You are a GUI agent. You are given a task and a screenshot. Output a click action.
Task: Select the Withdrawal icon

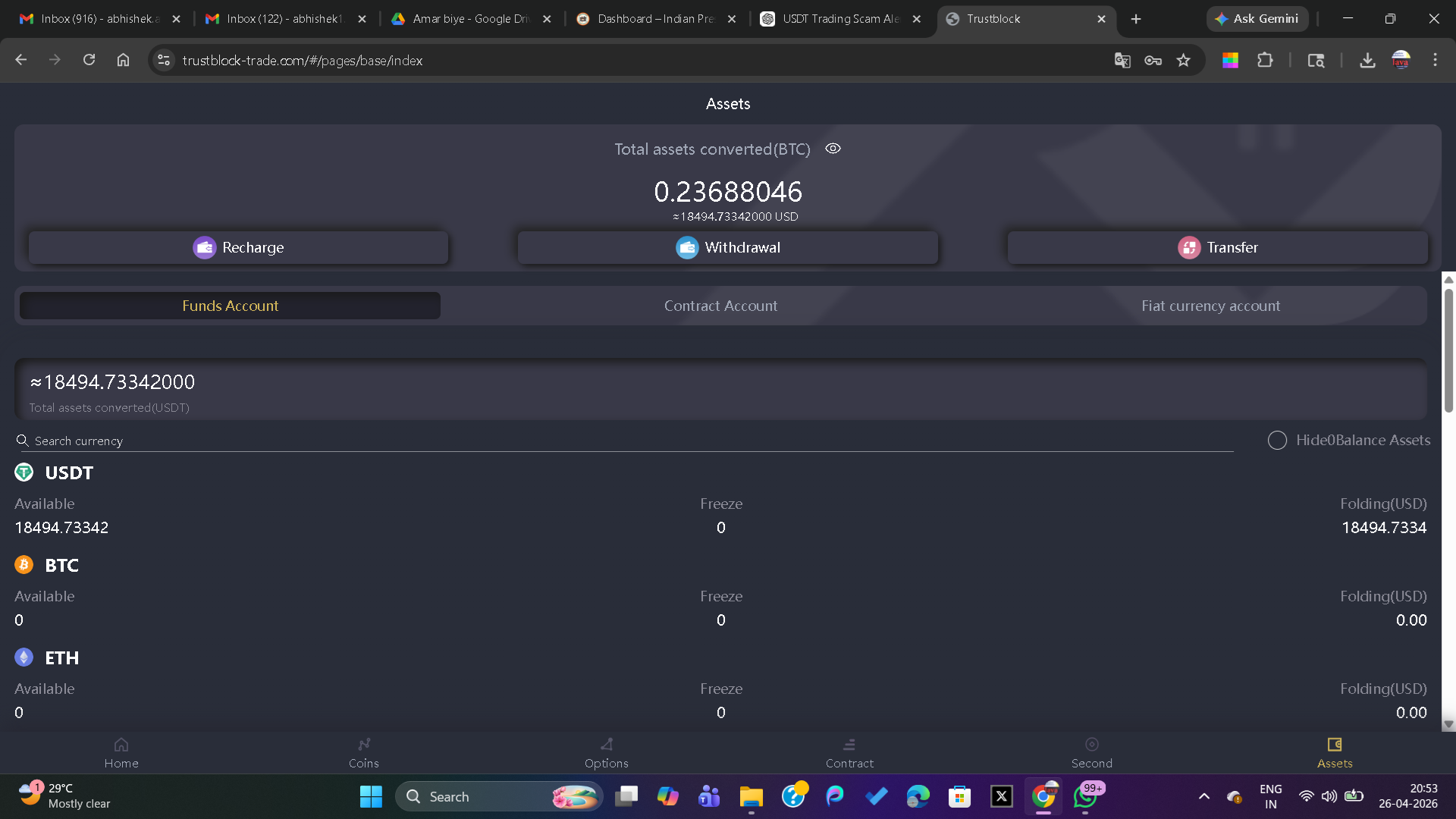click(x=687, y=247)
